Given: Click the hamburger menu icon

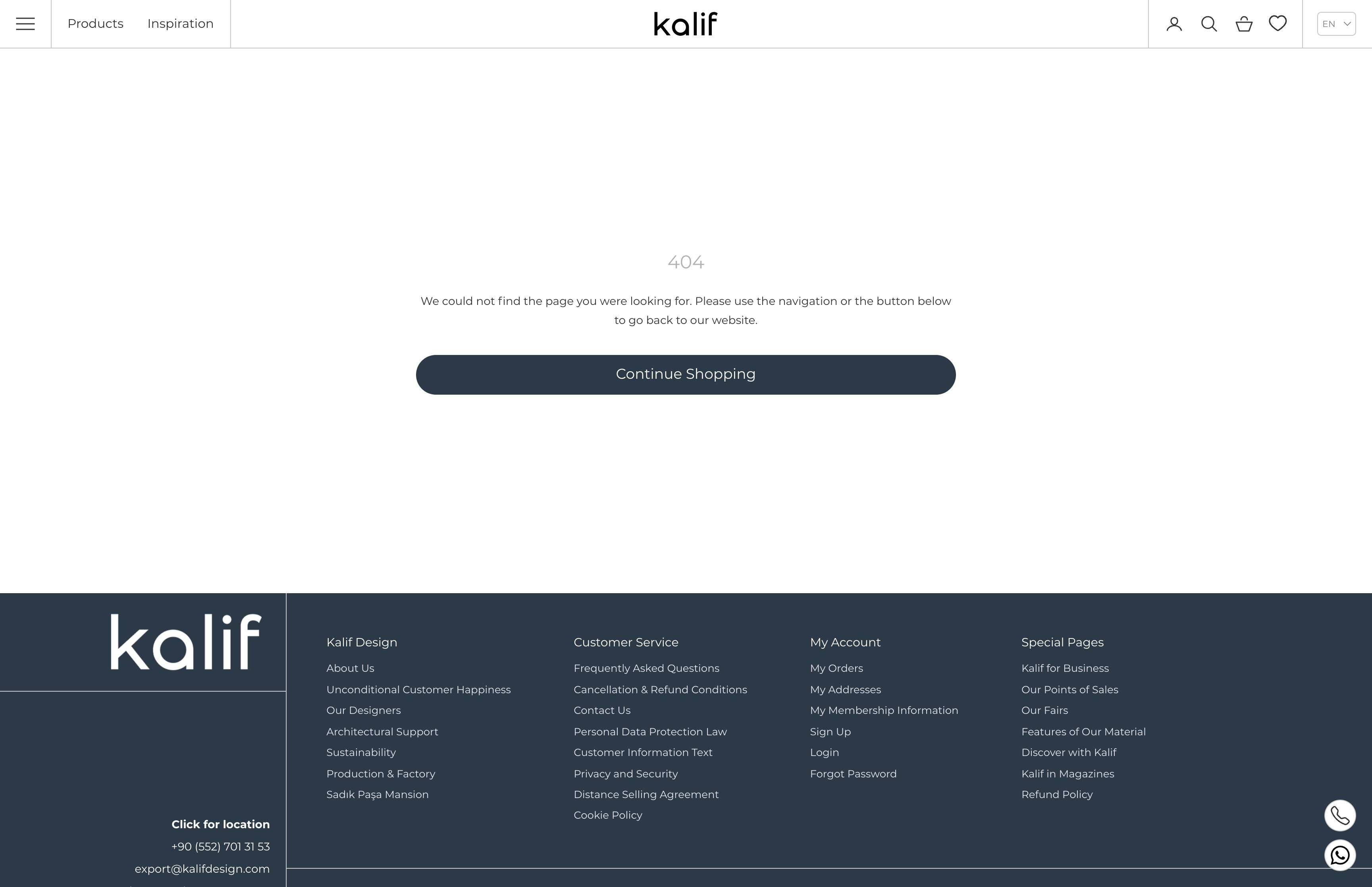Looking at the screenshot, I should click(26, 23).
